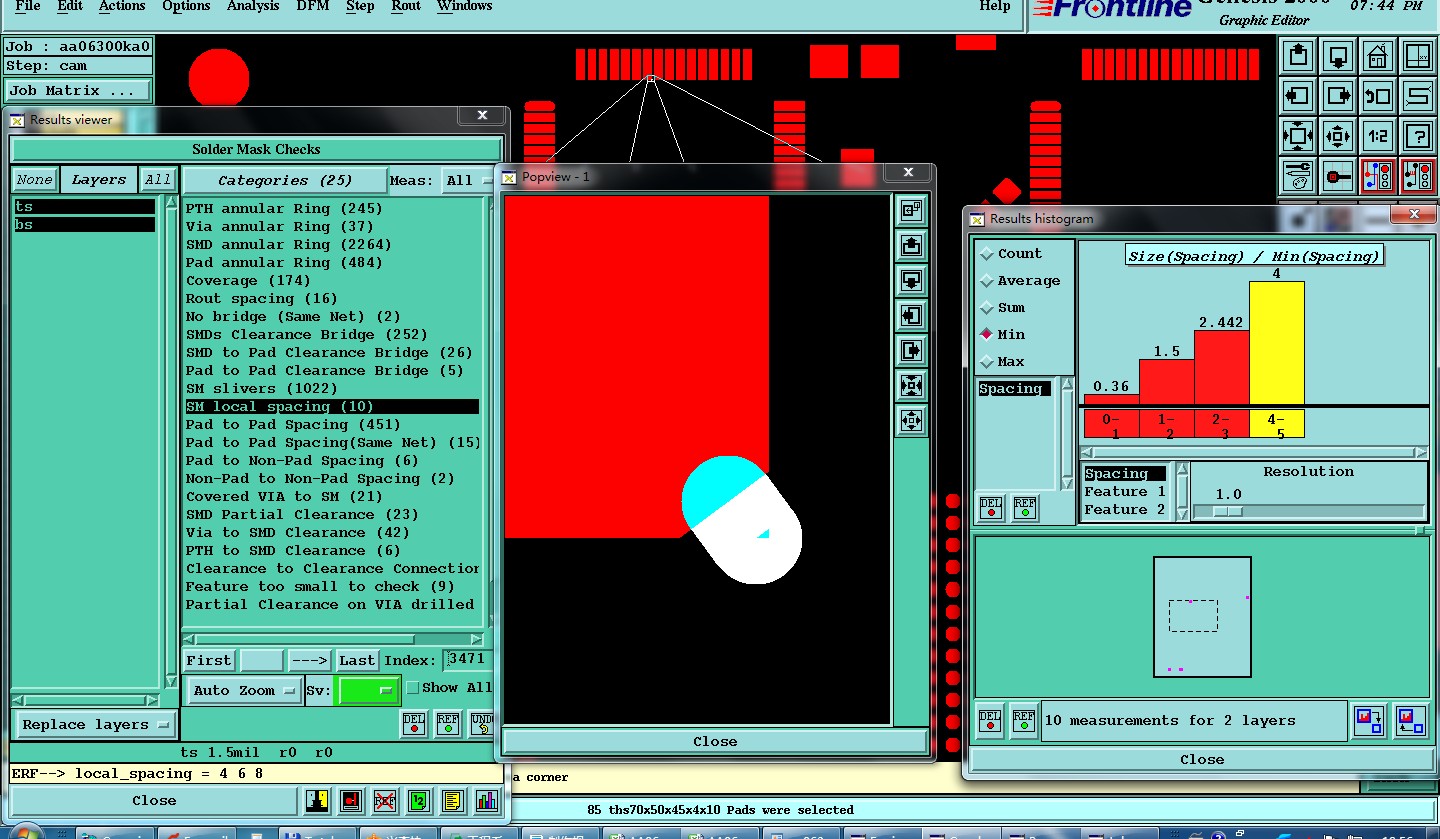This screenshot has width=1440, height=839.
Task: Open the File menu
Action: 28,6
